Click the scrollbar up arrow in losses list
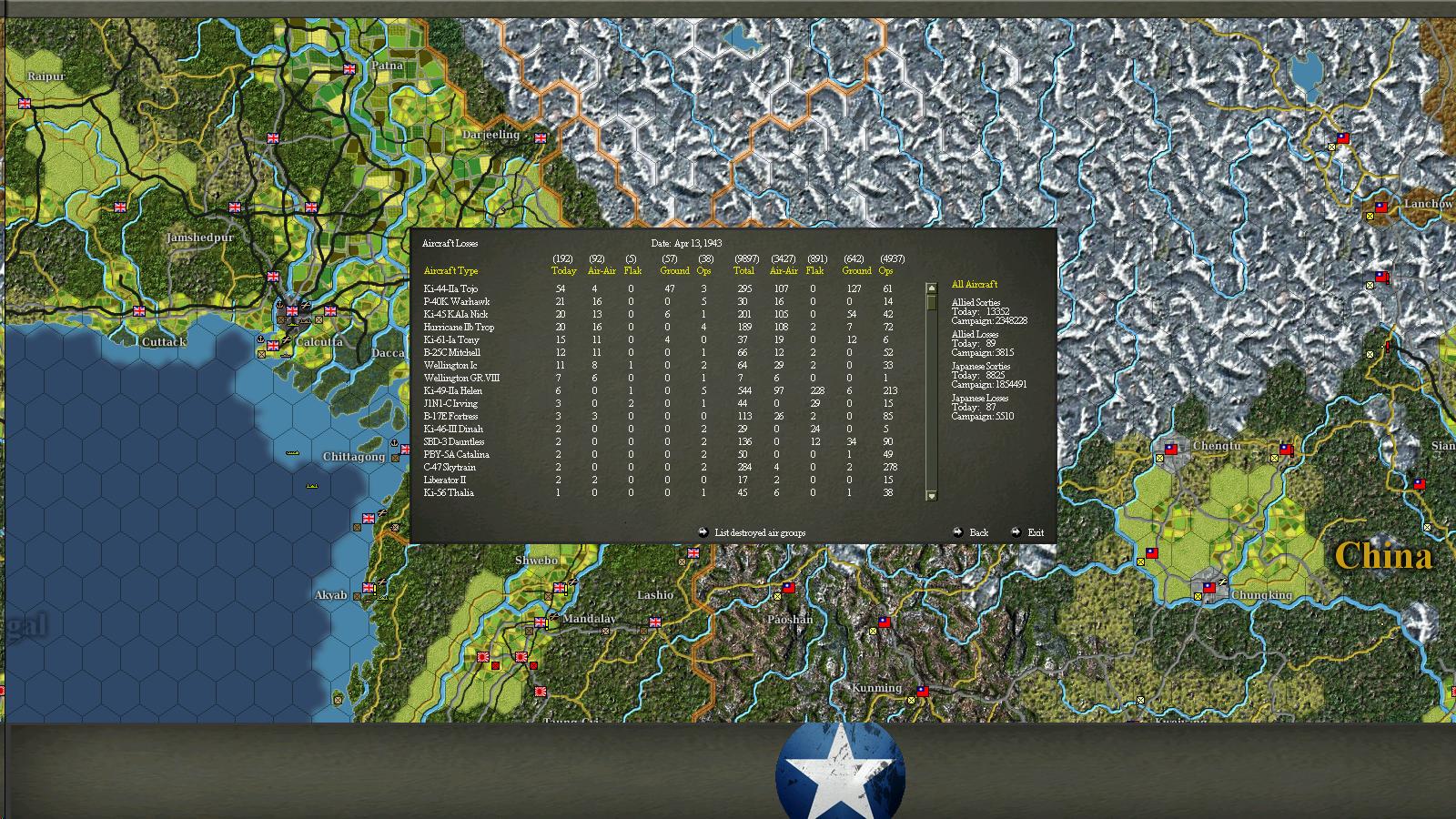The width and height of the screenshot is (1456, 819). (x=931, y=288)
